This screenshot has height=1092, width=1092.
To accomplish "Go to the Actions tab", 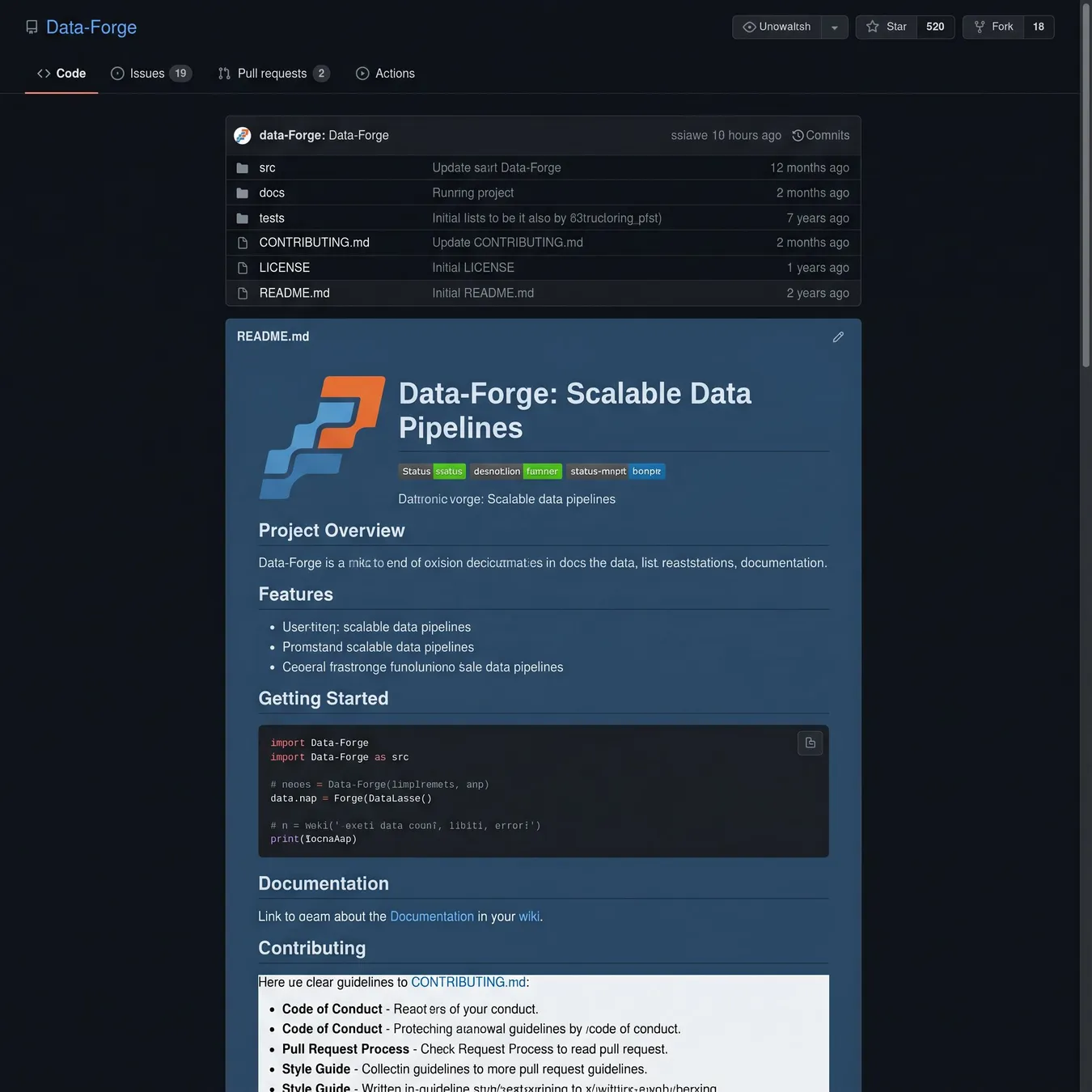I will 385,74.
